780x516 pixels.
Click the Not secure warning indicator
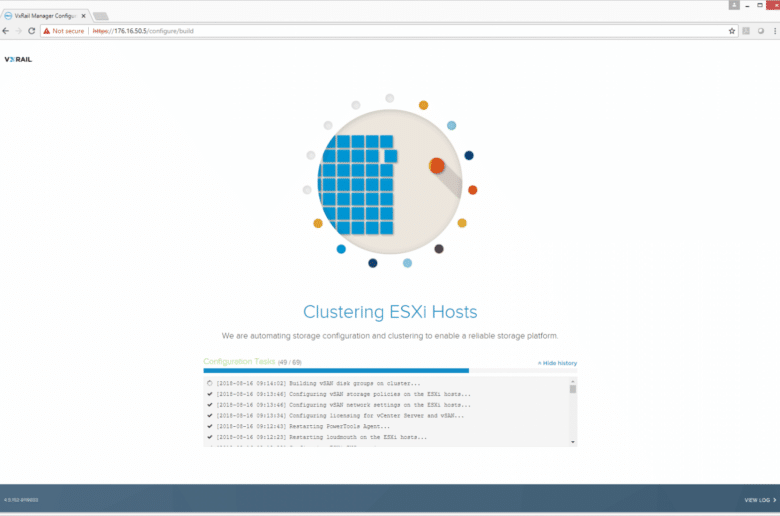(x=64, y=31)
